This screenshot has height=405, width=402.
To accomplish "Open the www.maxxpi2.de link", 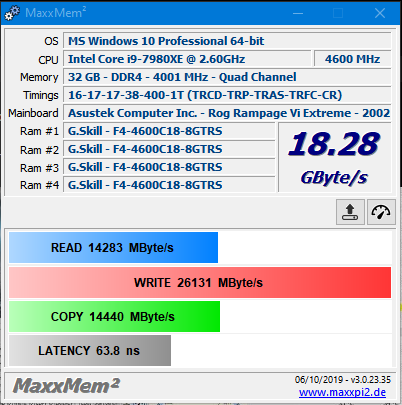I will click(342, 392).
